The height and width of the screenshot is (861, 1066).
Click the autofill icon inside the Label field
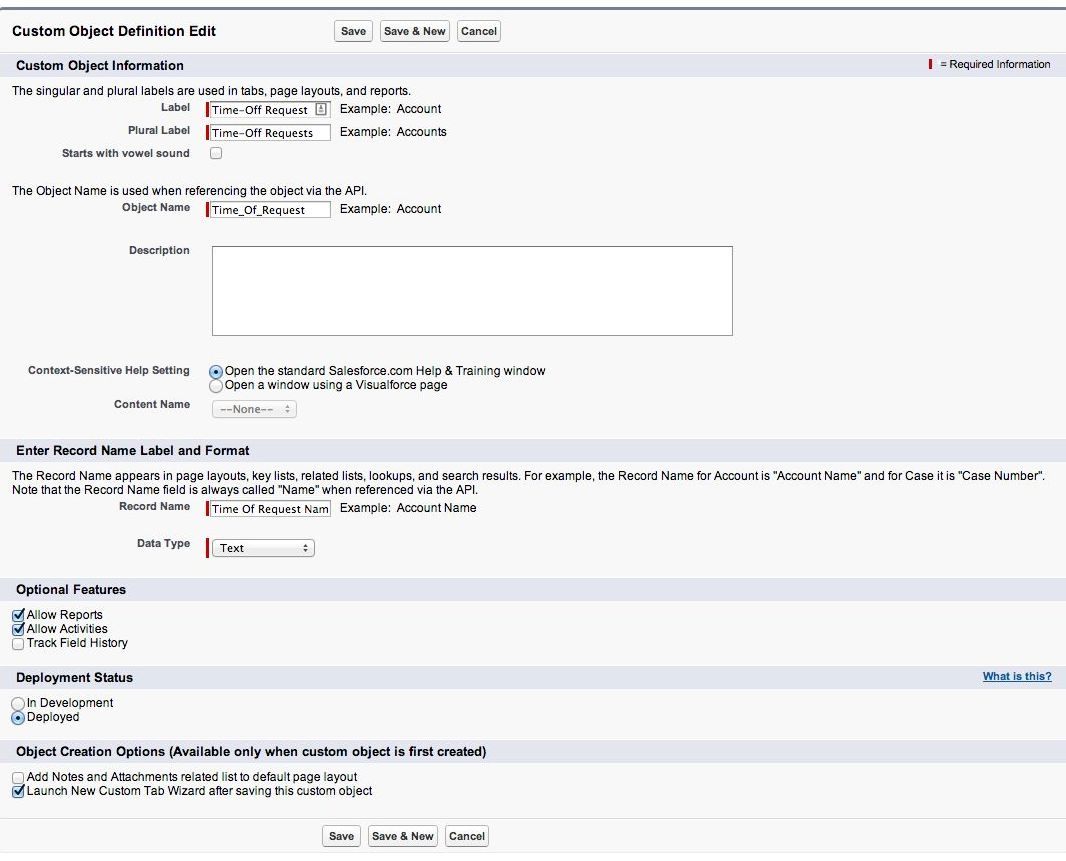(321, 109)
